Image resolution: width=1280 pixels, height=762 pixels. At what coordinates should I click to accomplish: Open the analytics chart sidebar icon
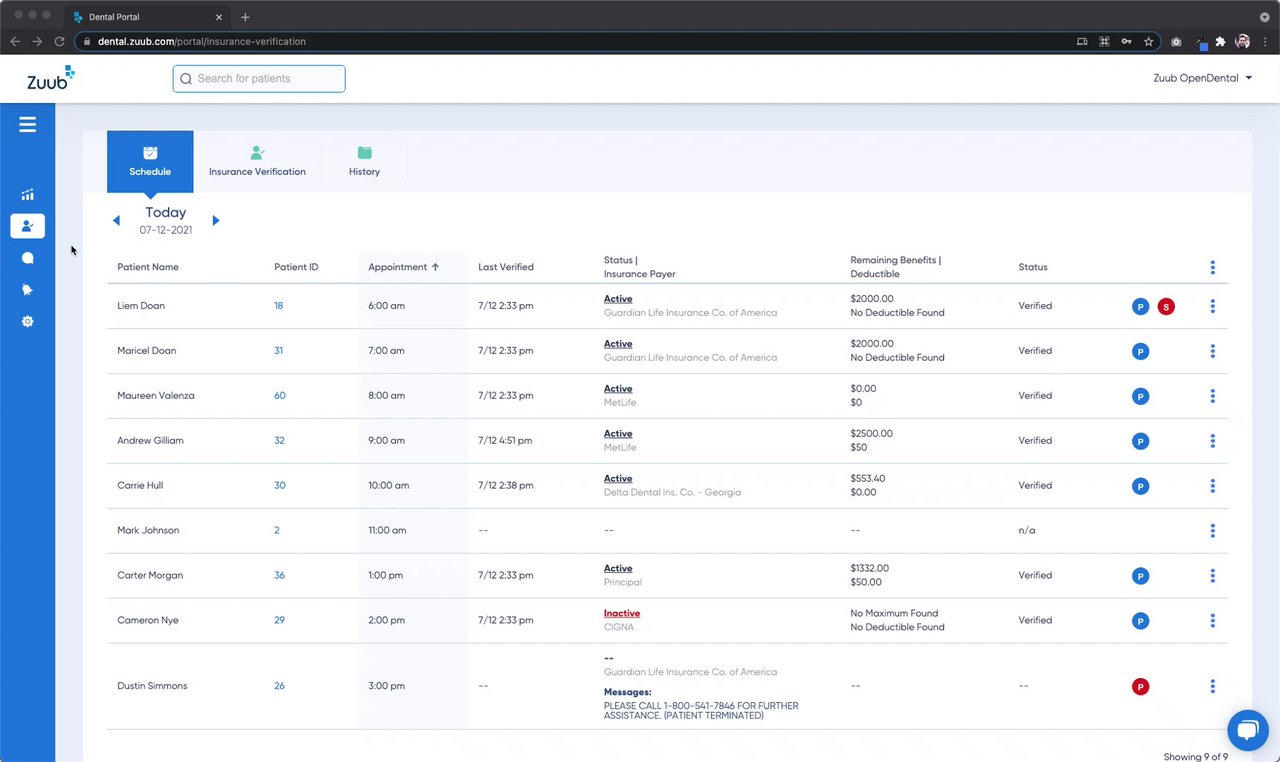pos(27,195)
